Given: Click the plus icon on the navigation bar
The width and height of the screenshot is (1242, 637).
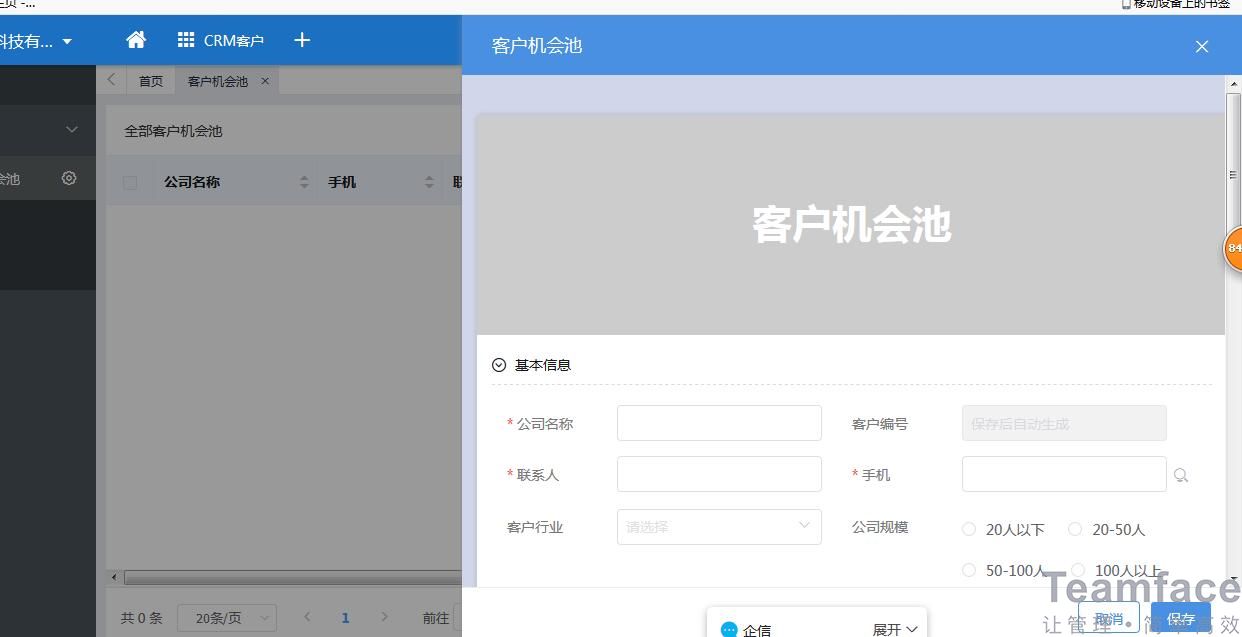Looking at the screenshot, I should [302, 40].
